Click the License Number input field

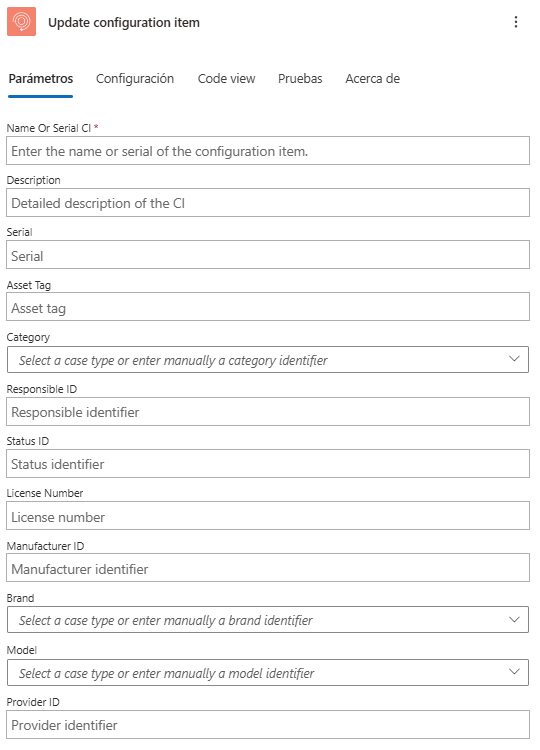pos(268,516)
